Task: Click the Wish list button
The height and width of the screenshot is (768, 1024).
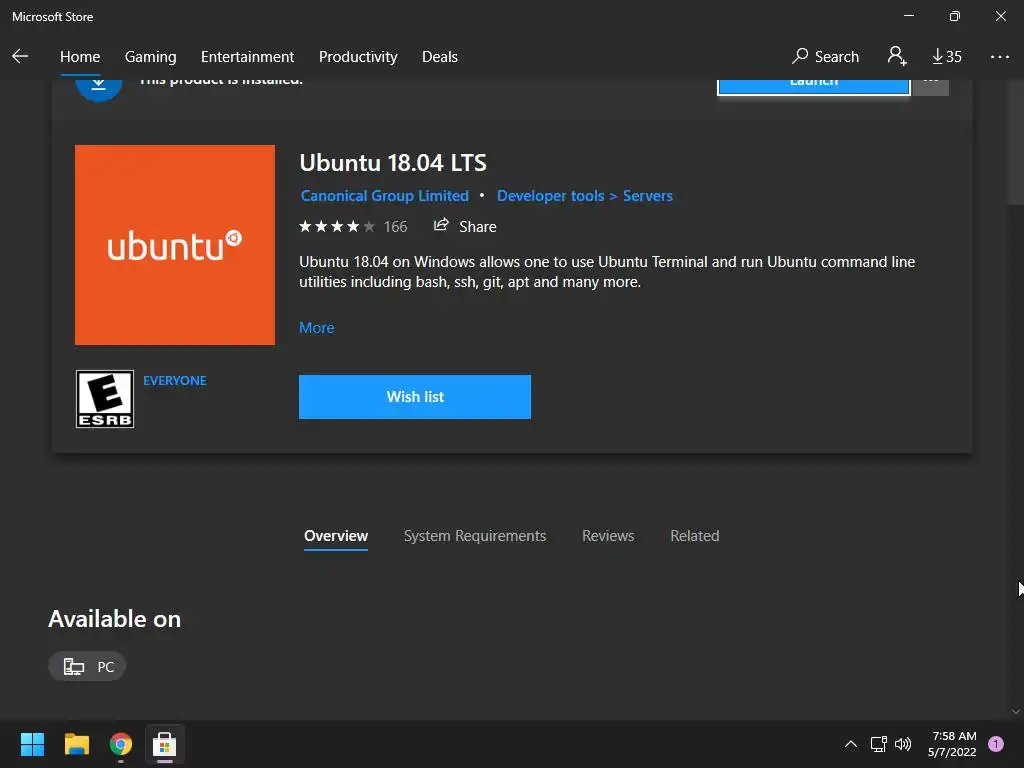Action: click(x=415, y=396)
